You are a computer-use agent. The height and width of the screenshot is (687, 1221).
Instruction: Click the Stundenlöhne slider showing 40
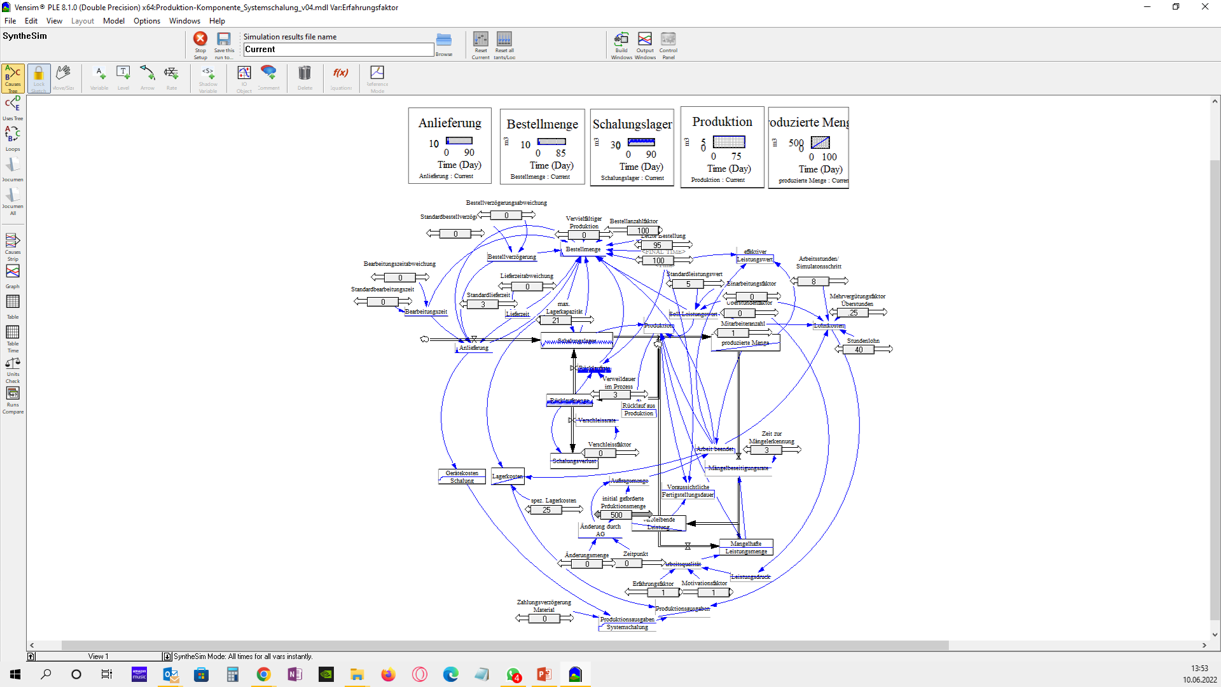tap(862, 350)
